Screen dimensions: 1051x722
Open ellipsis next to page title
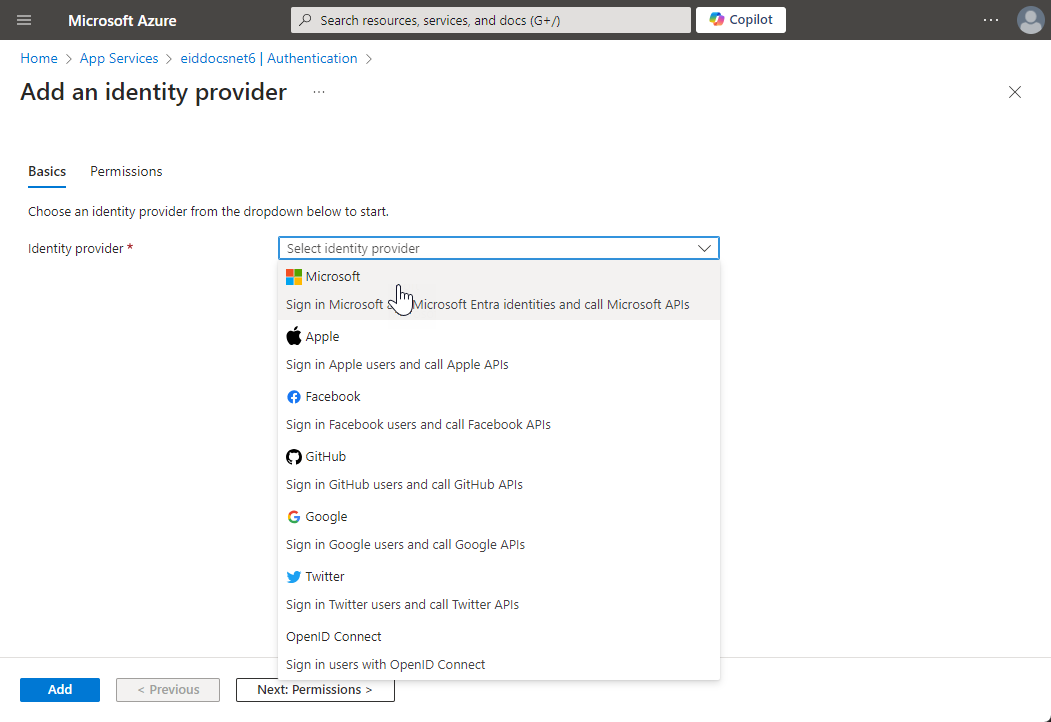(319, 92)
